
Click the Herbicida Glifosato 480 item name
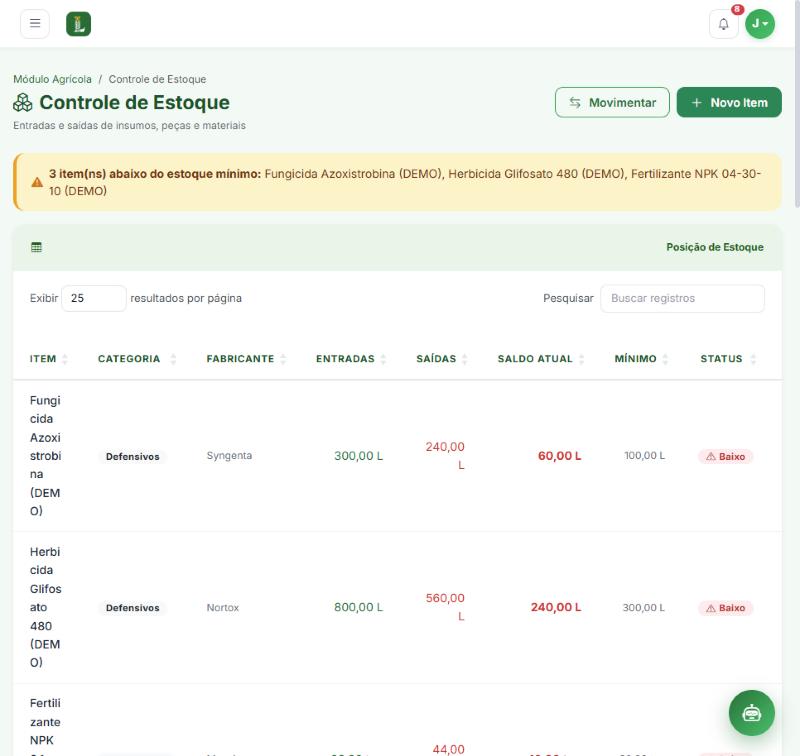(x=45, y=607)
